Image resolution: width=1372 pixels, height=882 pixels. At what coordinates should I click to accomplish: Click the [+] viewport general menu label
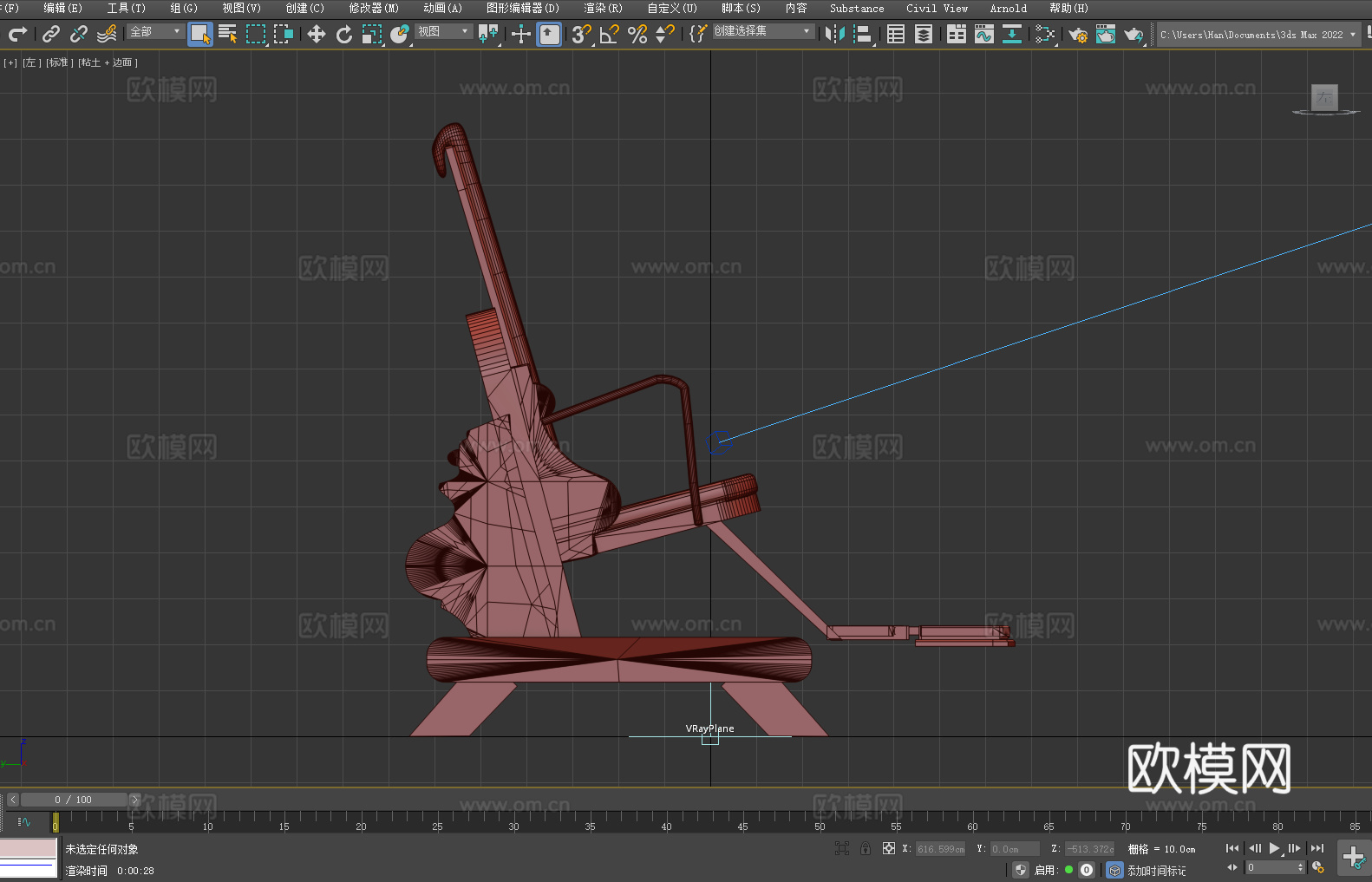tap(10, 62)
